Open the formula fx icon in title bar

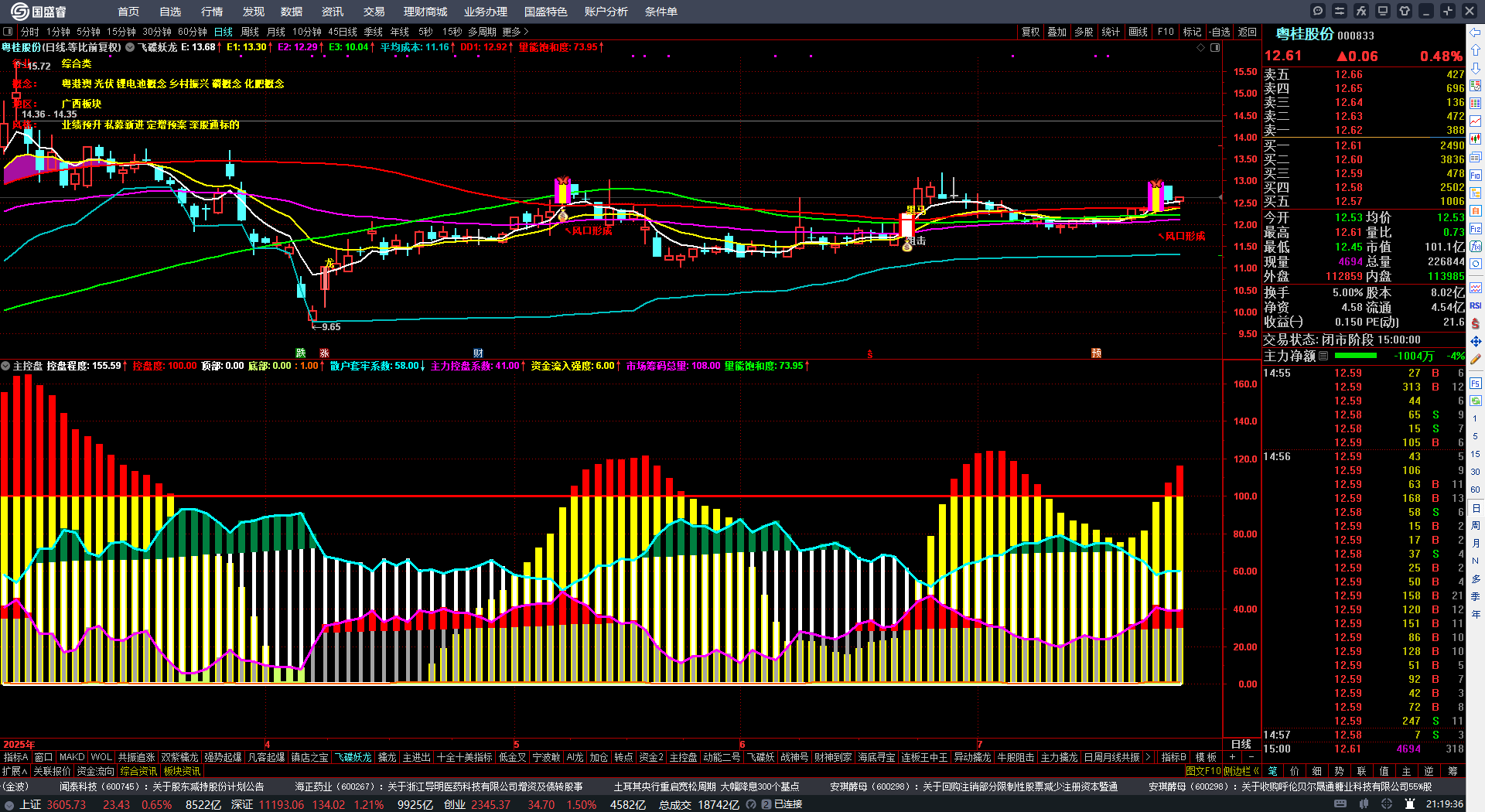(1361, 11)
